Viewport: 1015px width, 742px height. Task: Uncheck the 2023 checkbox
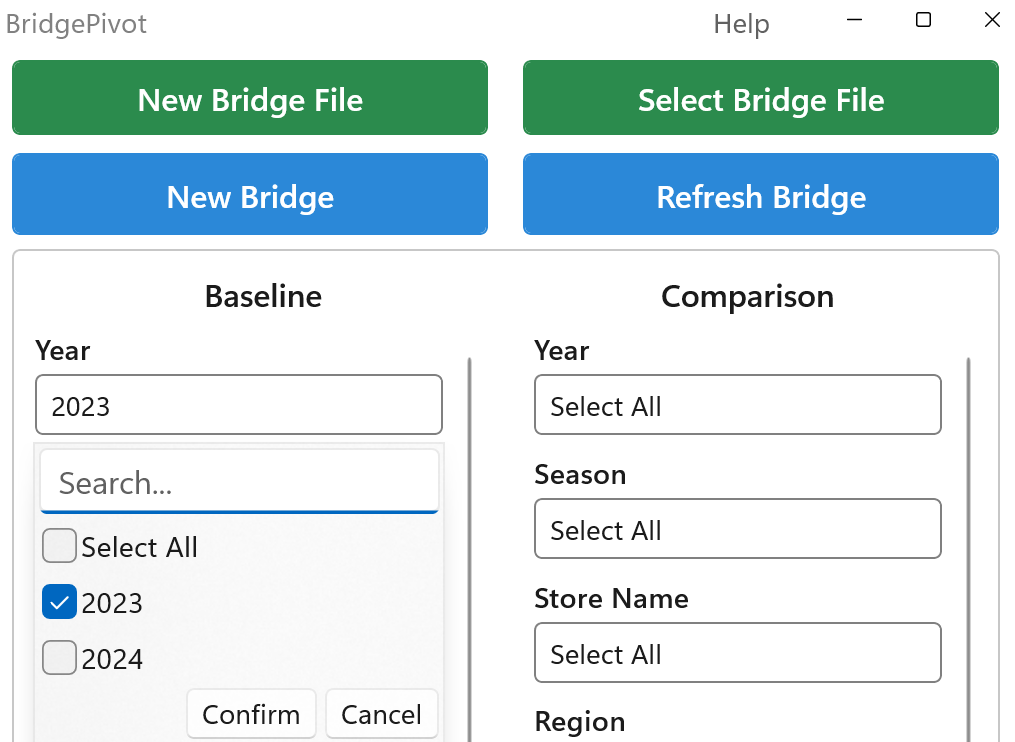coord(59,601)
